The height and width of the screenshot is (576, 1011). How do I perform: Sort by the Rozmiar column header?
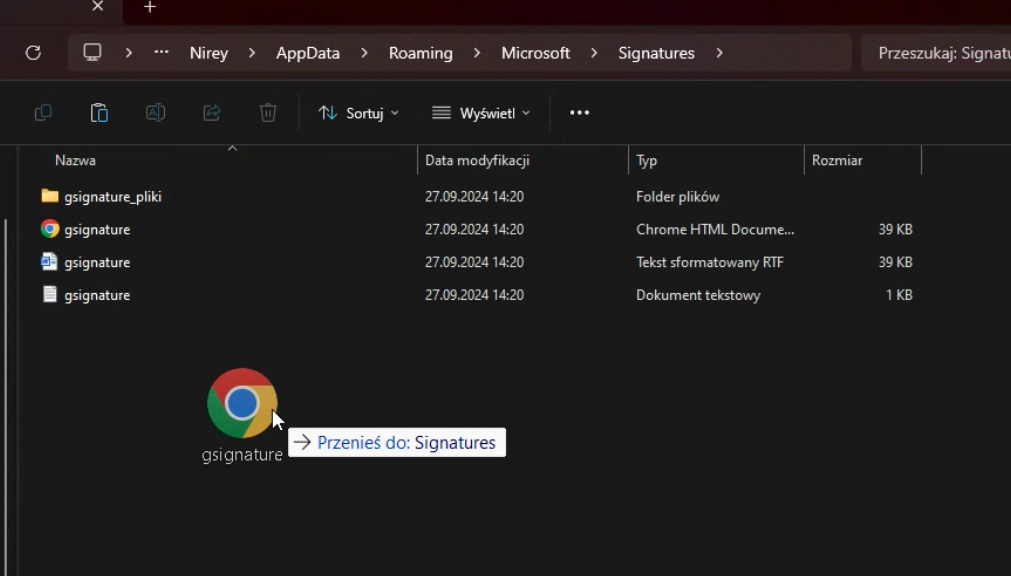coord(837,161)
